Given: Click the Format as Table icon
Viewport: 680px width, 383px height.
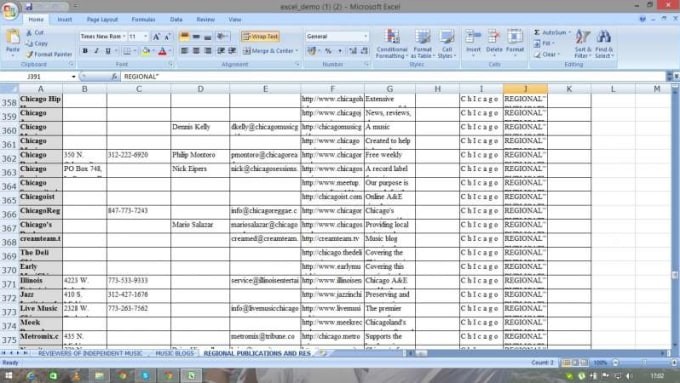Looking at the screenshot, I should pyautogui.click(x=422, y=44).
